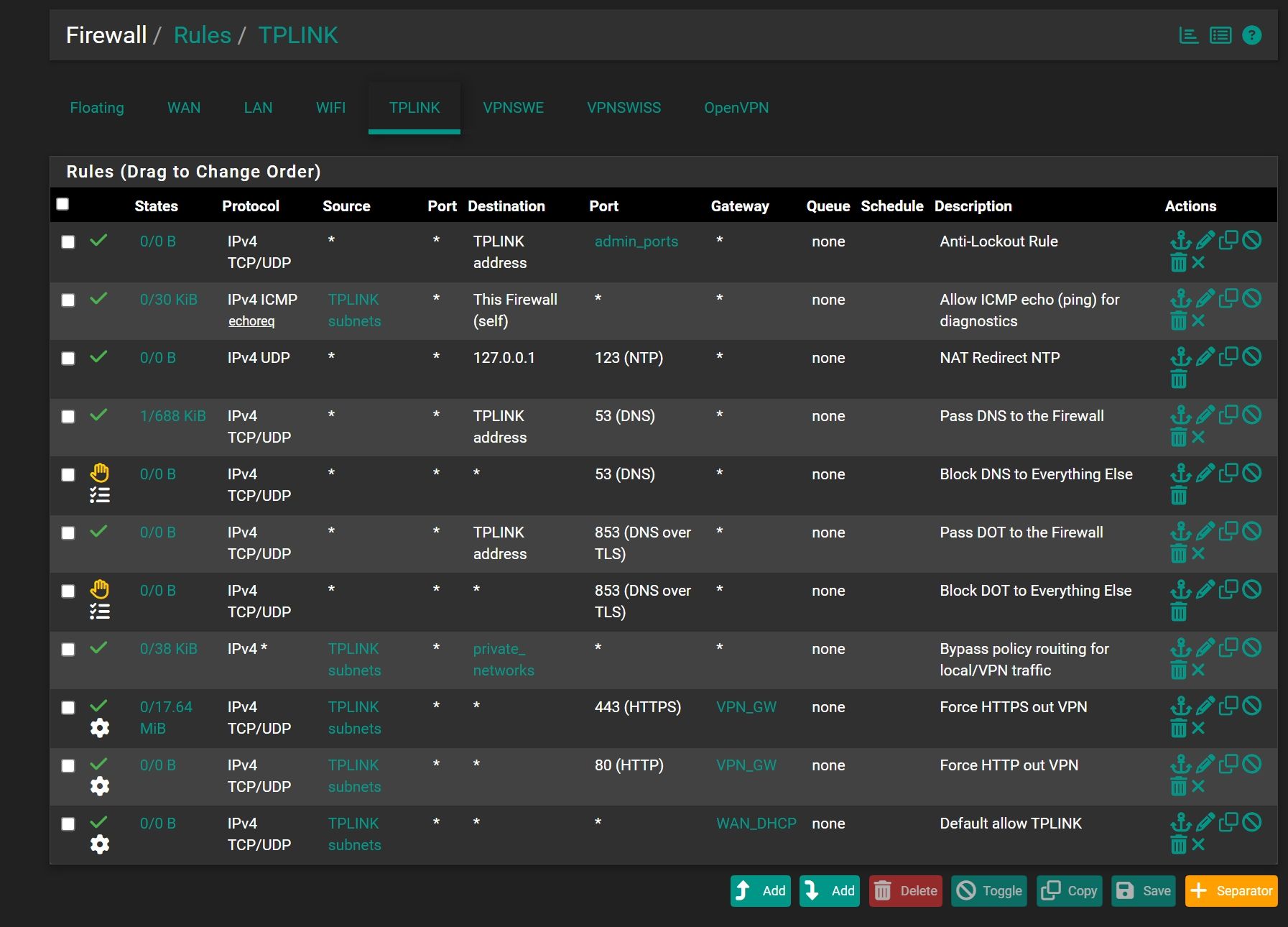Click states 0/17.64 MiB link
This screenshot has height=927, width=1288.
[x=167, y=718]
